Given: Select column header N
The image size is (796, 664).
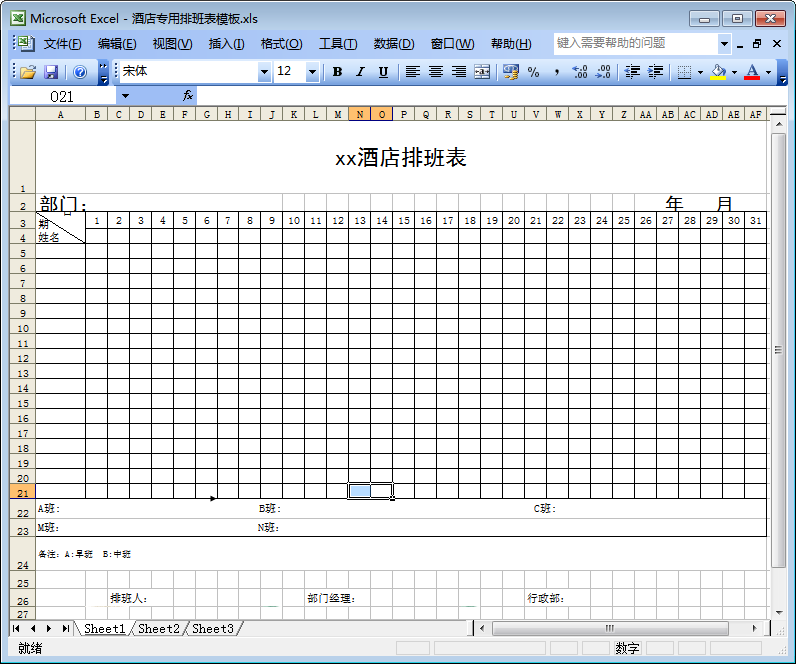Looking at the screenshot, I should tap(359, 114).
